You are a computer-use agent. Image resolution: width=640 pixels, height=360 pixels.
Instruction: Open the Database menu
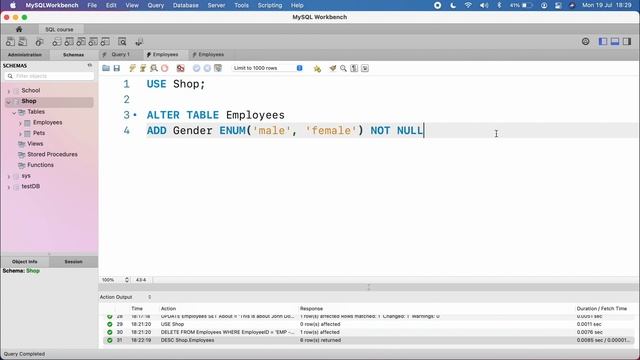(186, 5)
